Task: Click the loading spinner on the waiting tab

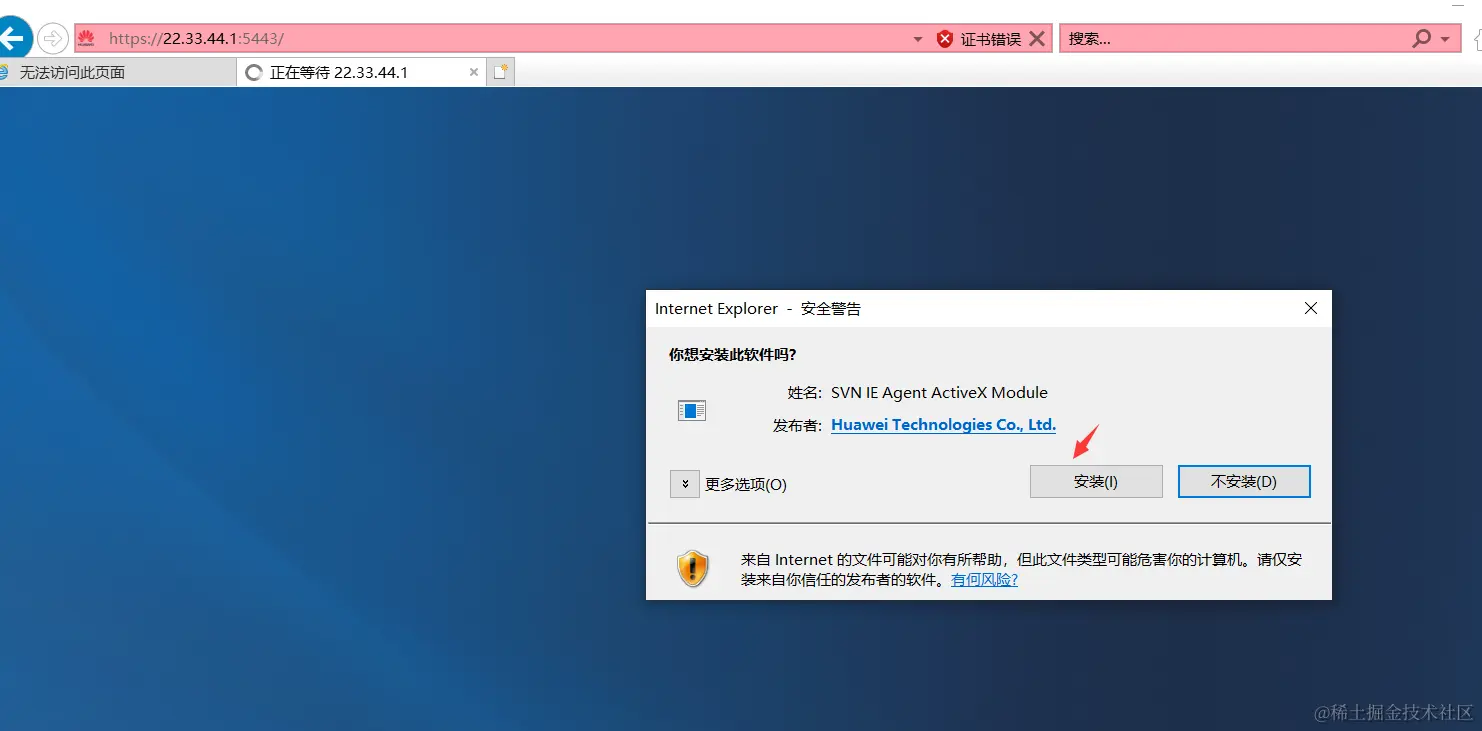Action: (x=254, y=72)
